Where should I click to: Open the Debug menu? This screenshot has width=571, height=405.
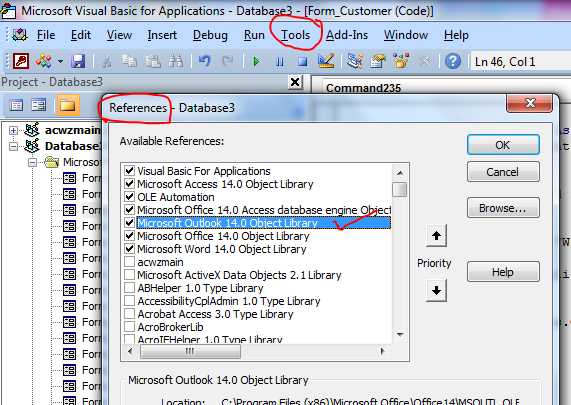coord(210,35)
